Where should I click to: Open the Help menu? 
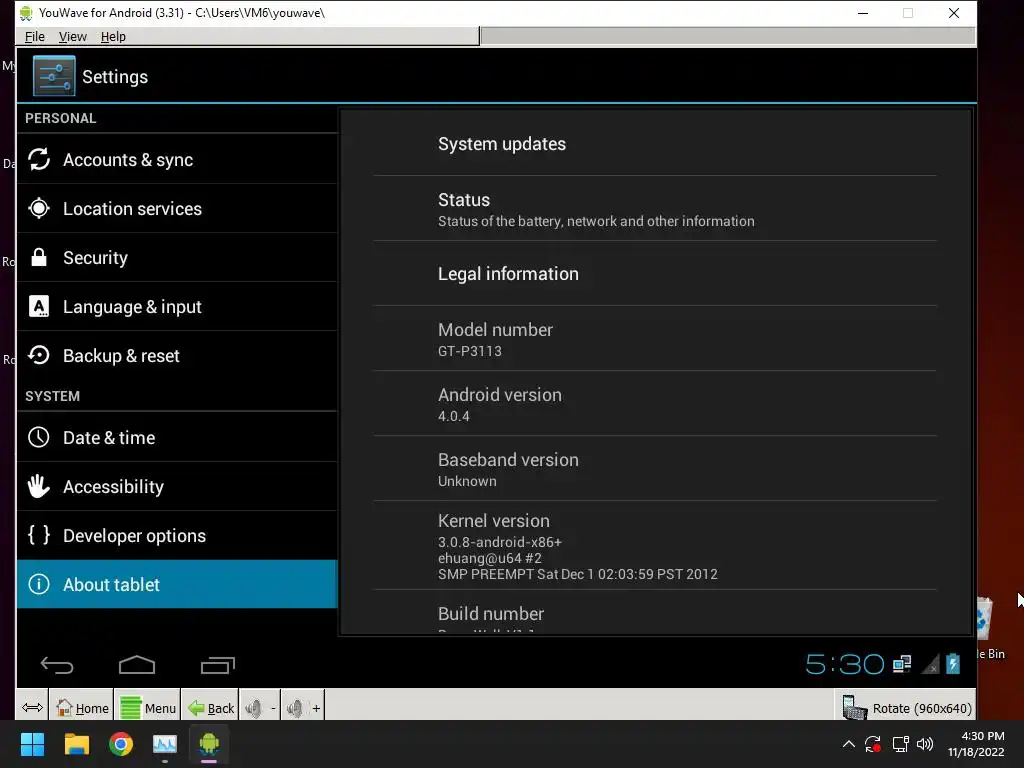(113, 37)
